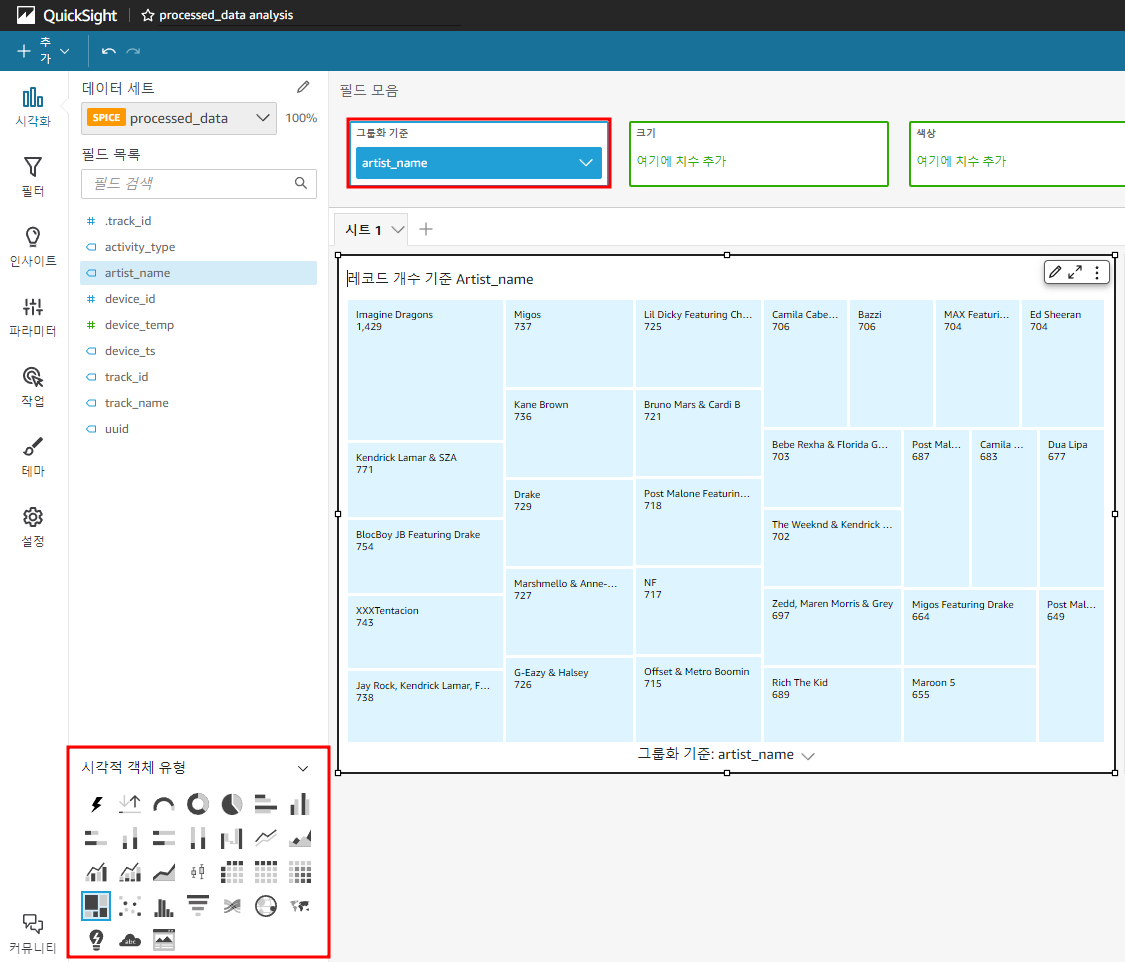Image resolution: width=1125 pixels, height=962 pixels.
Task: Select the AutoGraph lightning visual type
Action: [96, 804]
